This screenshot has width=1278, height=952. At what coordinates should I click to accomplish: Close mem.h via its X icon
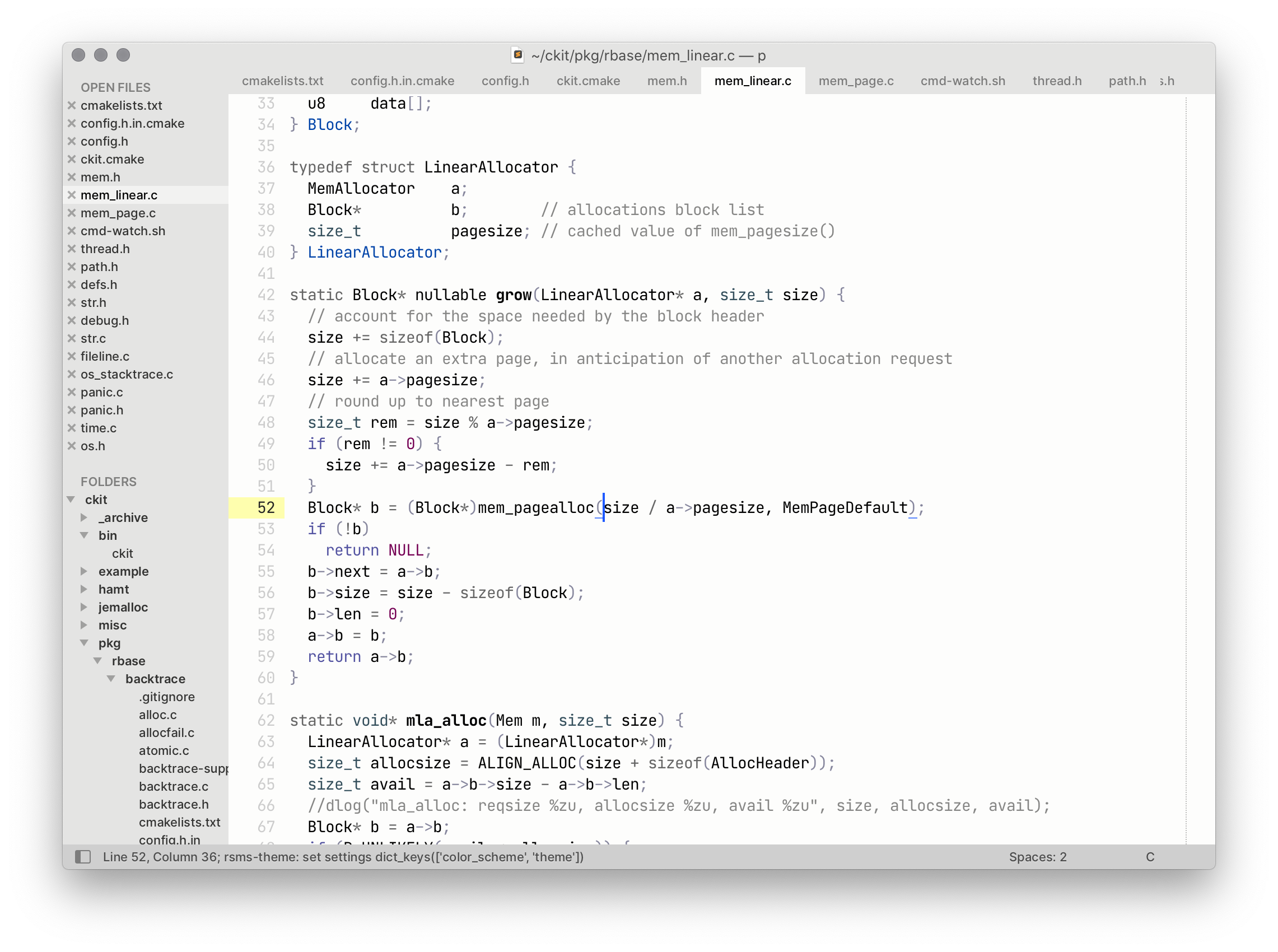(x=72, y=177)
